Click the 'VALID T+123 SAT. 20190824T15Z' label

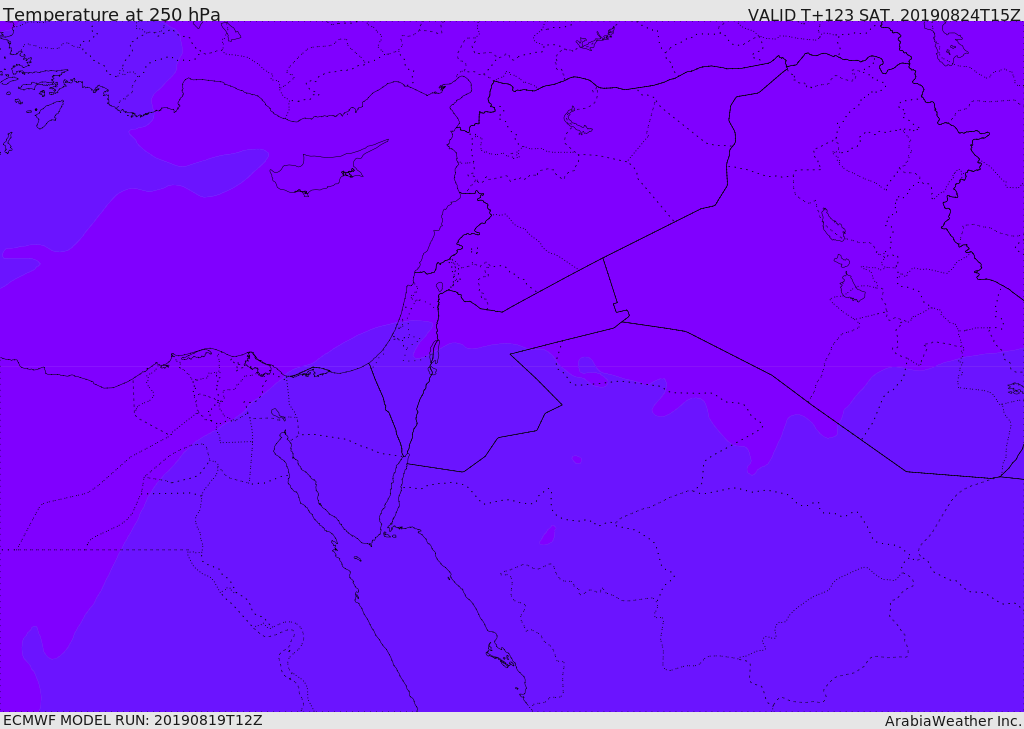coord(884,14)
